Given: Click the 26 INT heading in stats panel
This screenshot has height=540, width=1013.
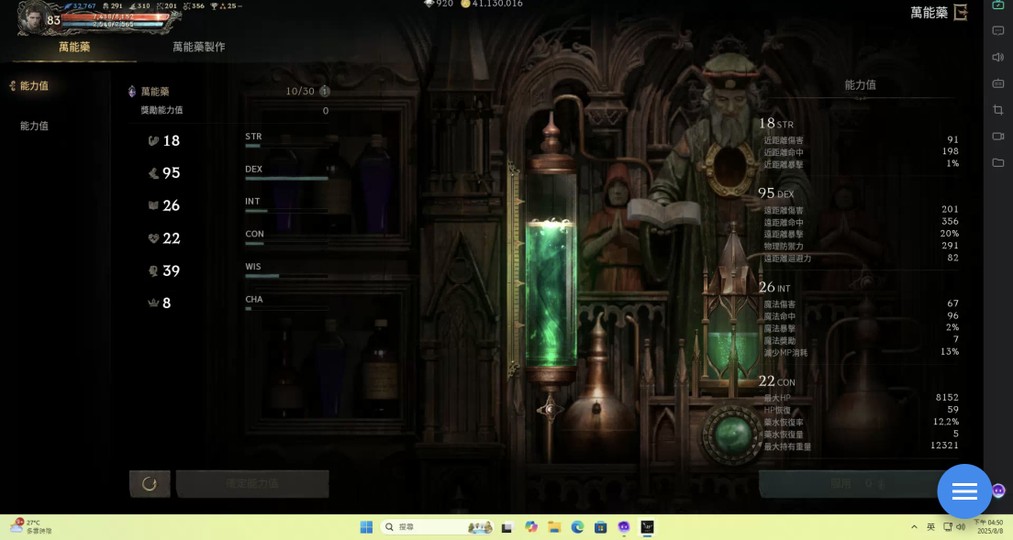Looking at the screenshot, I should (x=775, y=287).
